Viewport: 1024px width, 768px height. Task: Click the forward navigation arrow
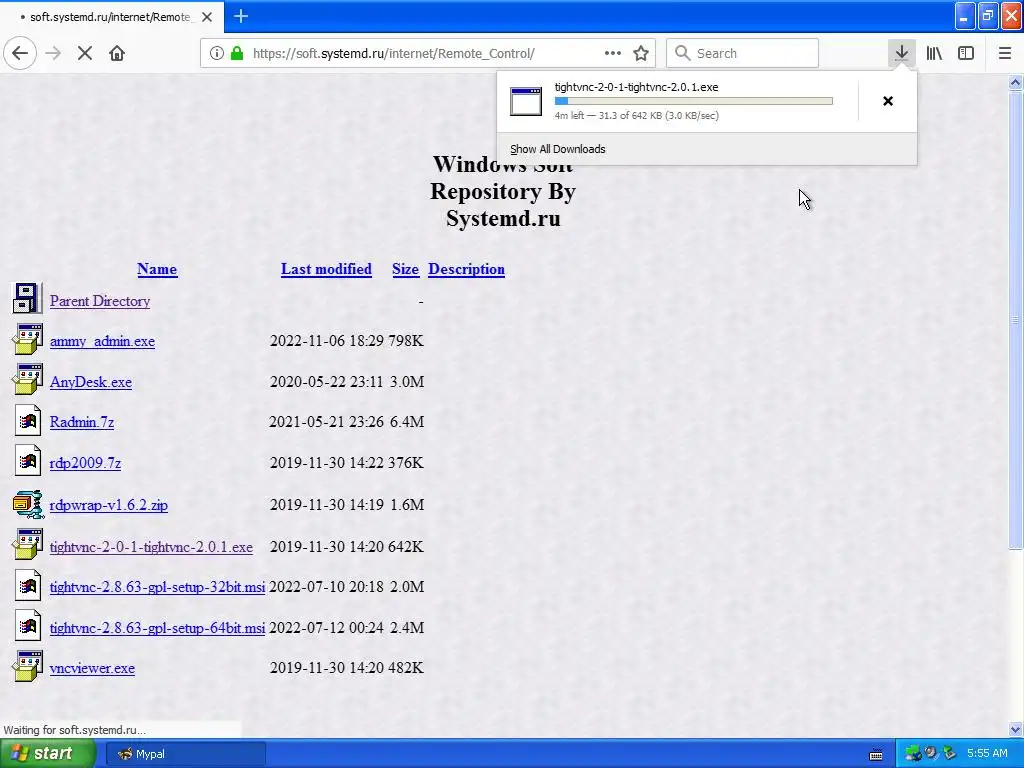point(53,53)
